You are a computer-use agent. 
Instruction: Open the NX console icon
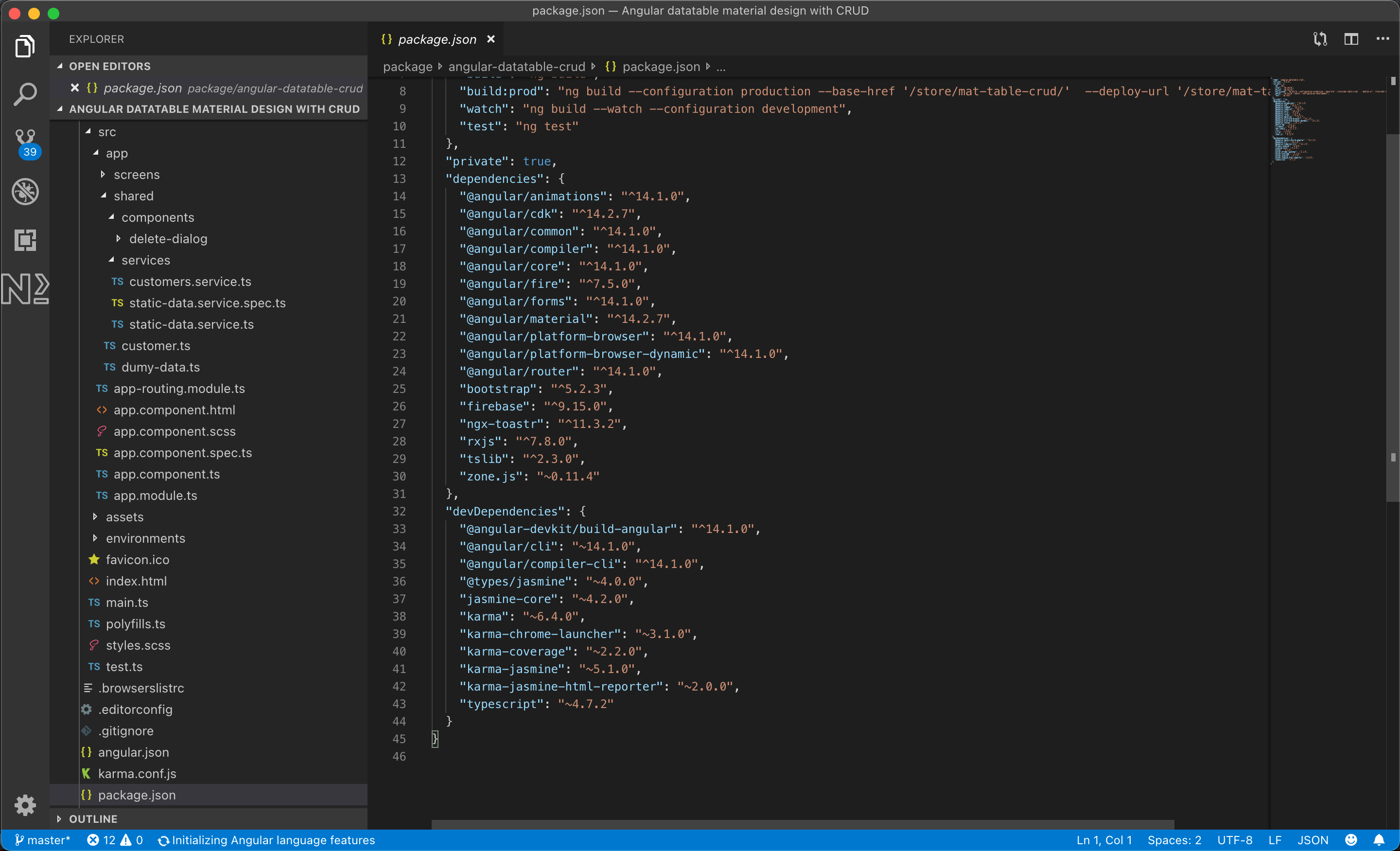click(x=25, y=289)
